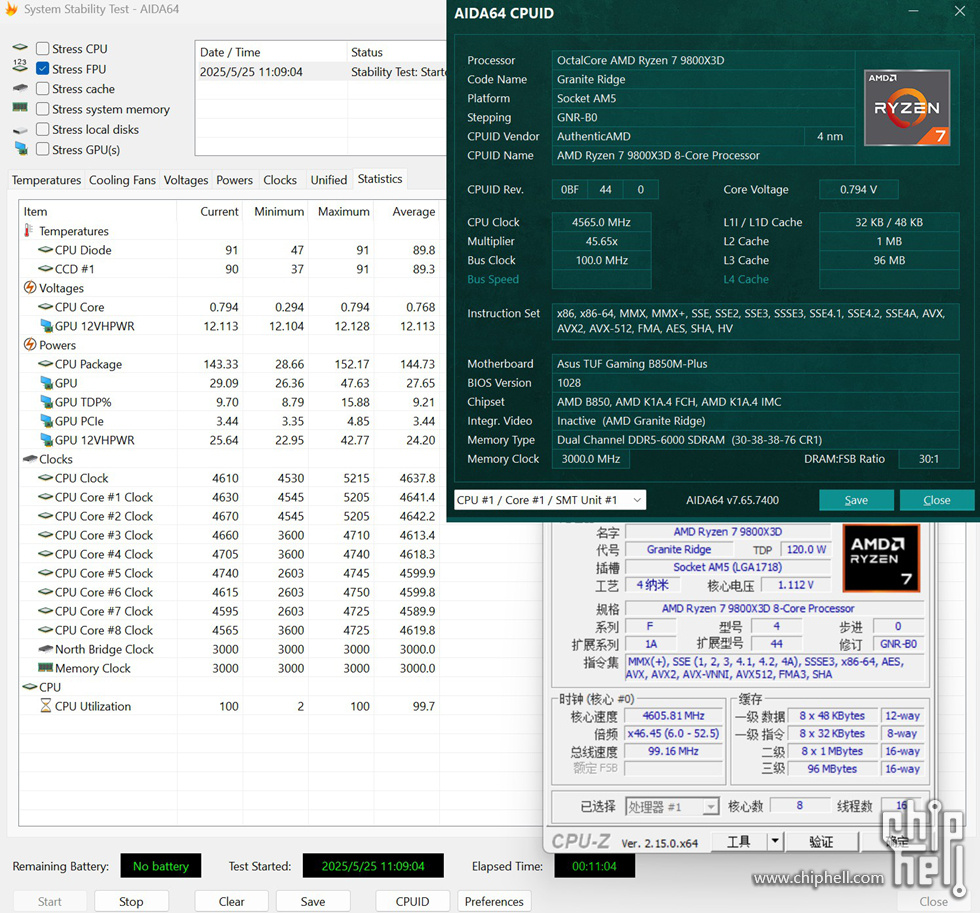
Task: Click the No battery status display
Action: 161,866
